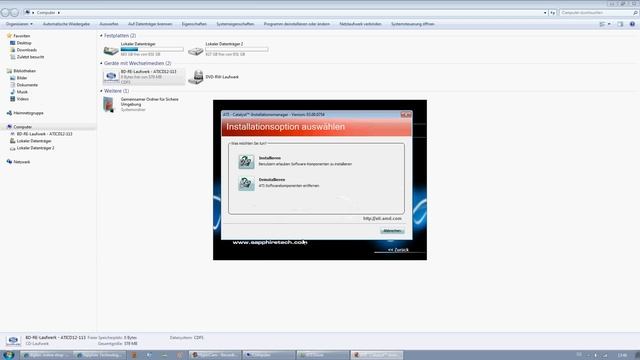Open Gemeinsamer Ordner für Sichere Umgebung icon
The width and height of the screenshot is (640, 360).
tap(109, 104)
